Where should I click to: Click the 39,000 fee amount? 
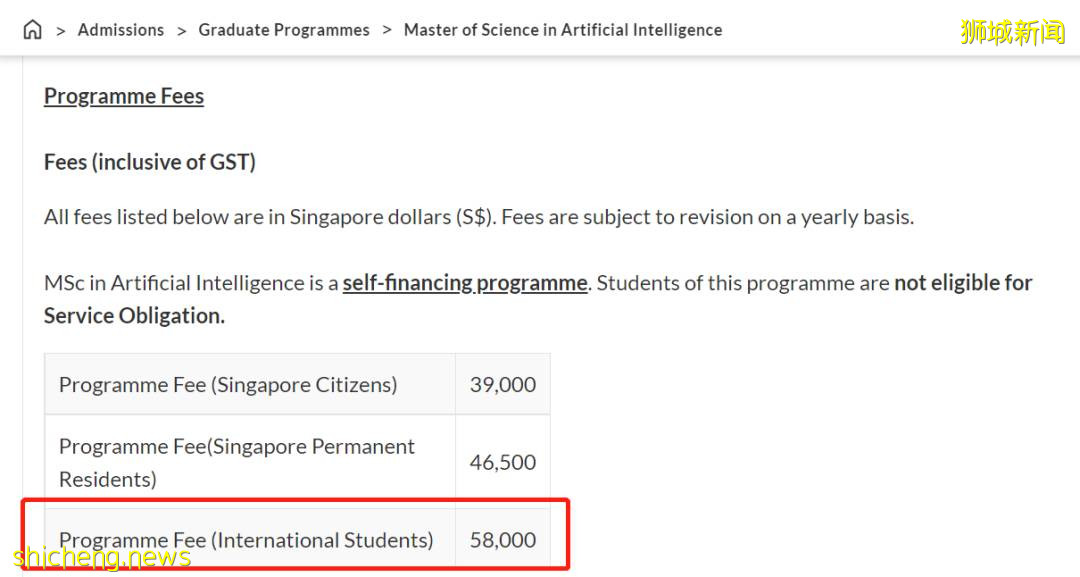[x=501, y=384]
